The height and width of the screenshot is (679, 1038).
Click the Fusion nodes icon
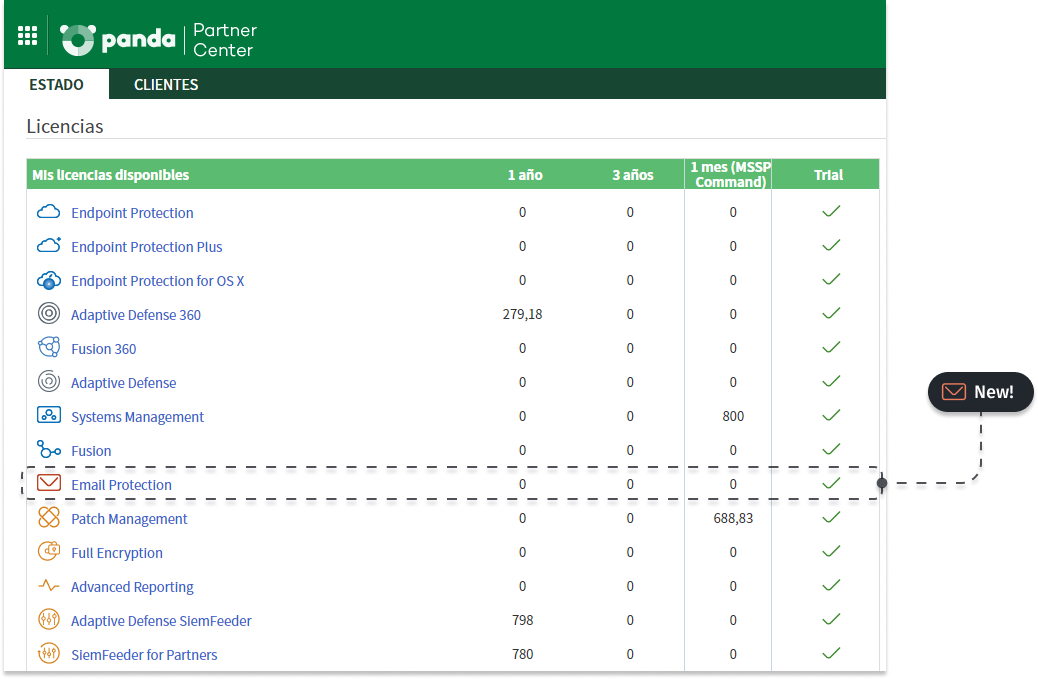coord(48,450)
